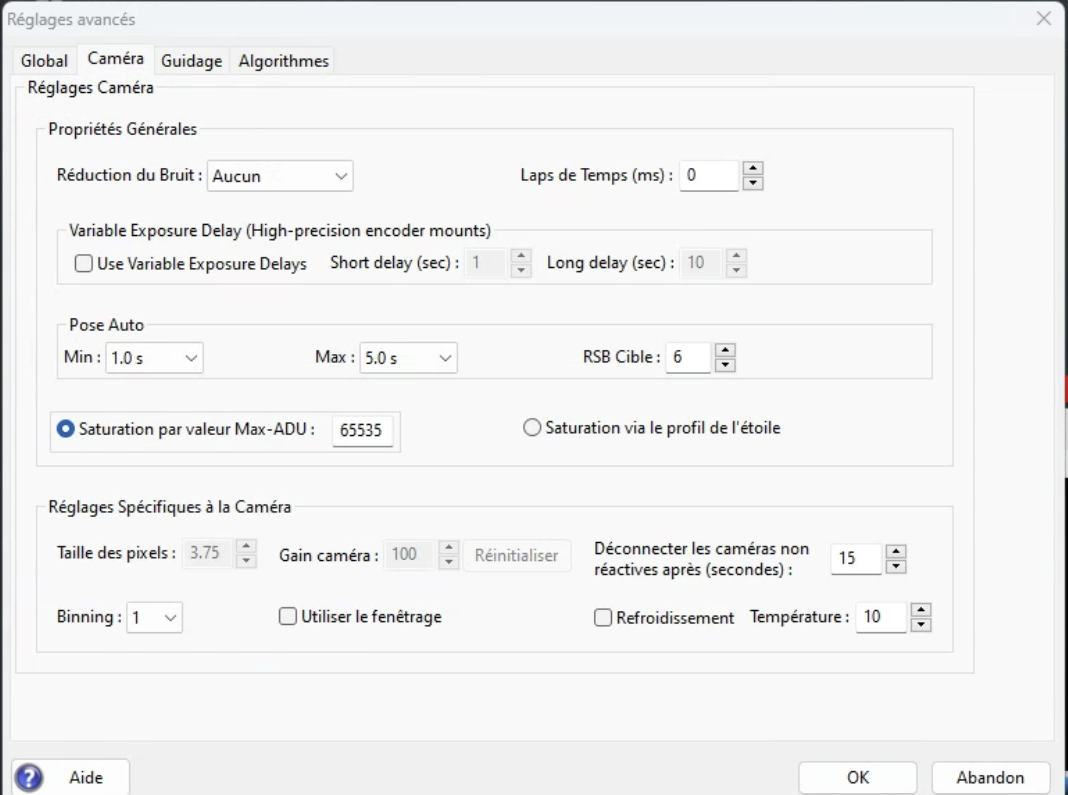Click the Max-ADU saturation value field
This screenshot has width=1068, height=795.
[x=362, y=431]
